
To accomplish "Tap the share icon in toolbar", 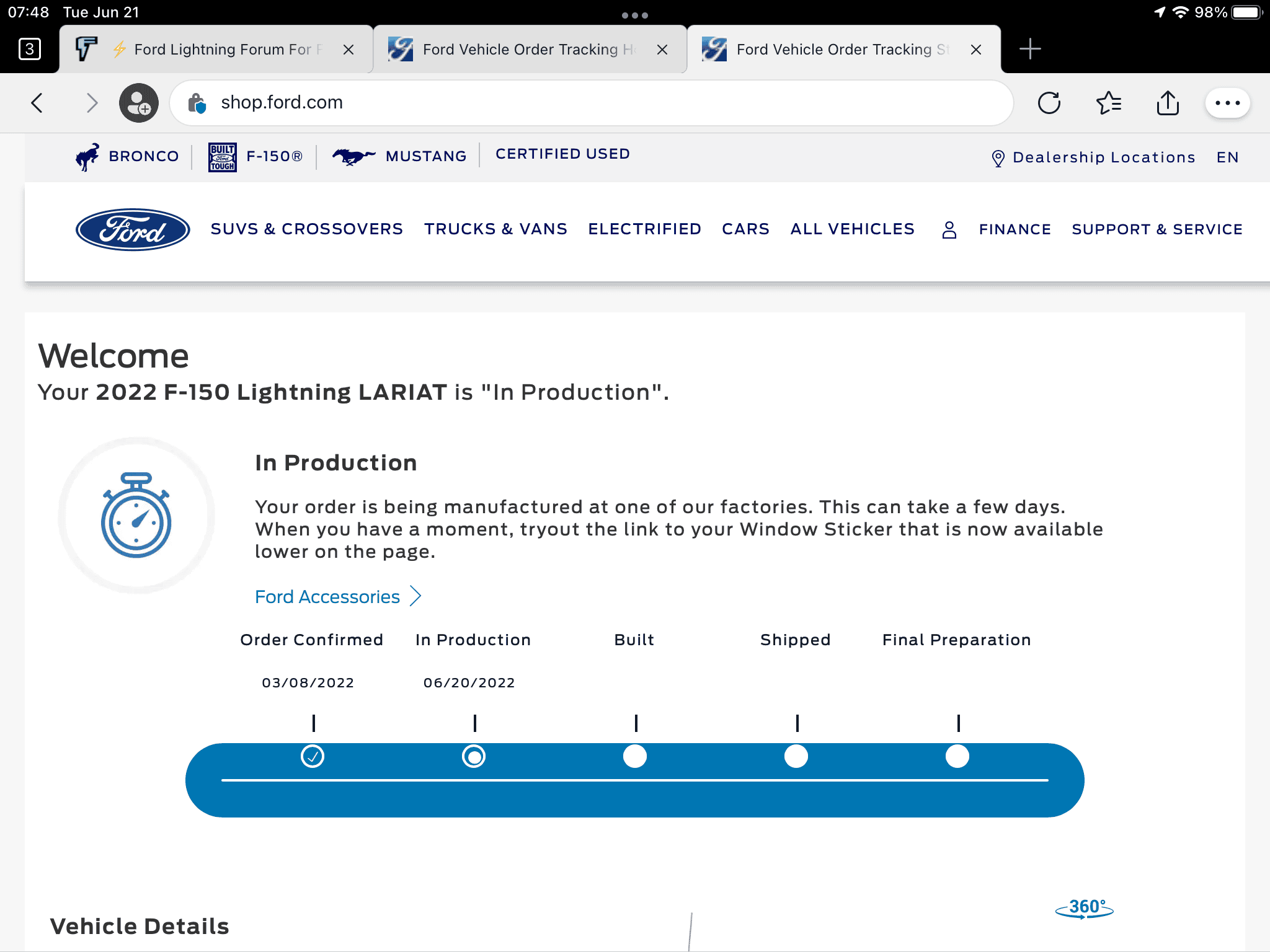I will (1168, 103).
